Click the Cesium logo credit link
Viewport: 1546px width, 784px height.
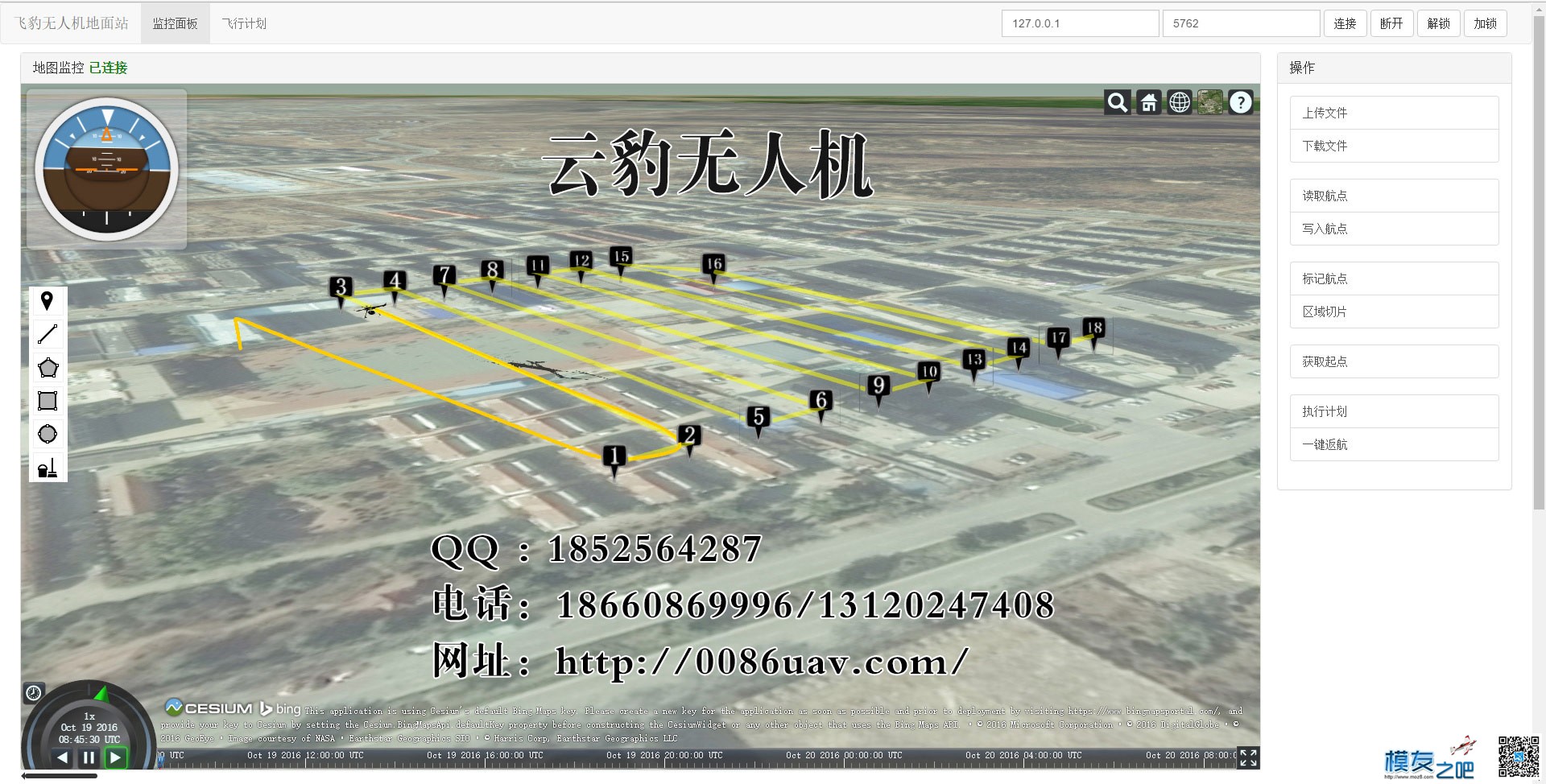click(209, 708)
